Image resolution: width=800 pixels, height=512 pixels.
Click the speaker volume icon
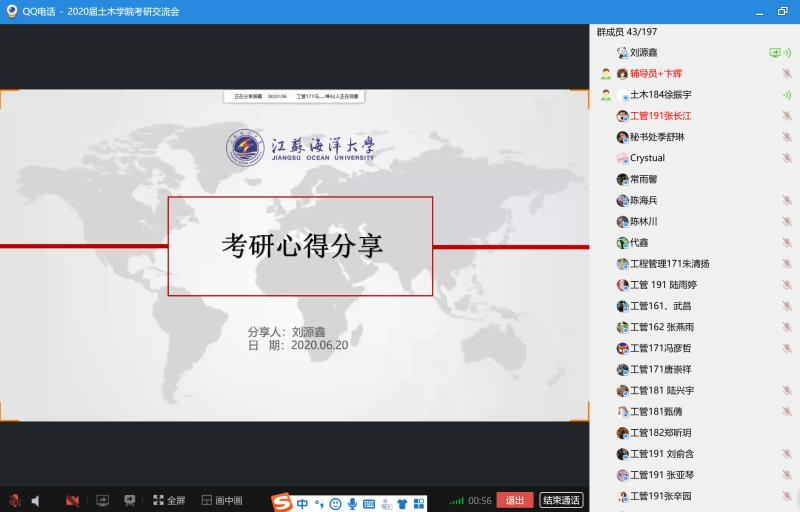pyautogui.click(x=36, y=500)
